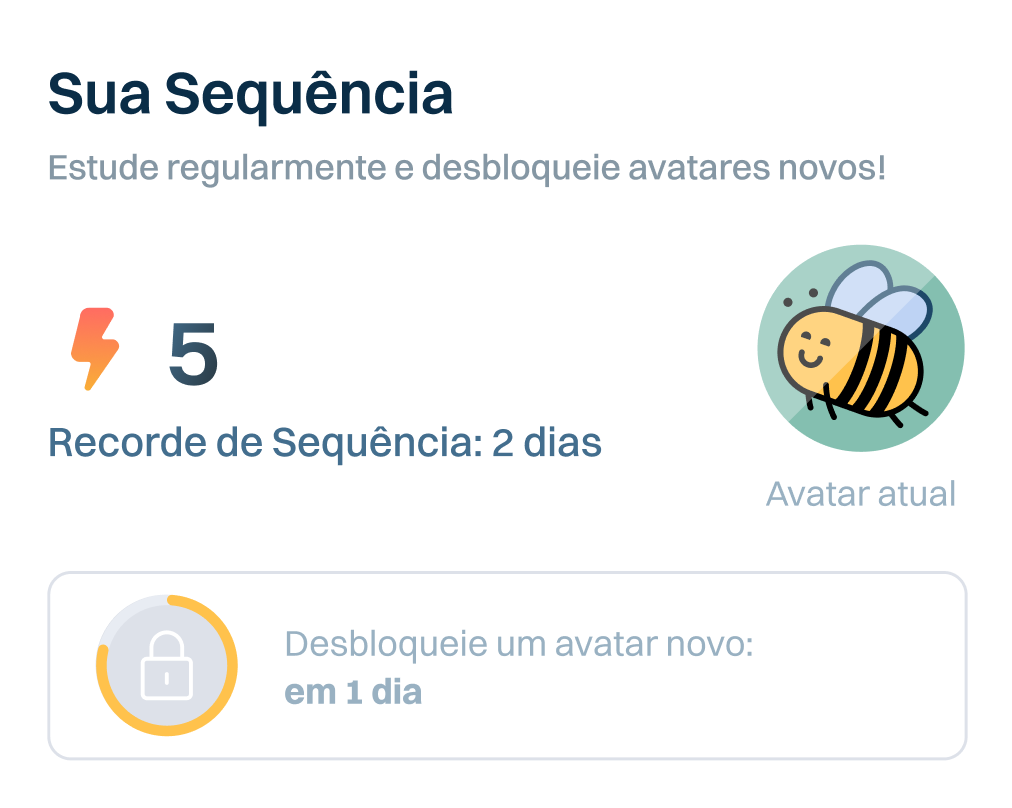Select the current bee avatar picture

pyautogui.click(x=861, y=348)
